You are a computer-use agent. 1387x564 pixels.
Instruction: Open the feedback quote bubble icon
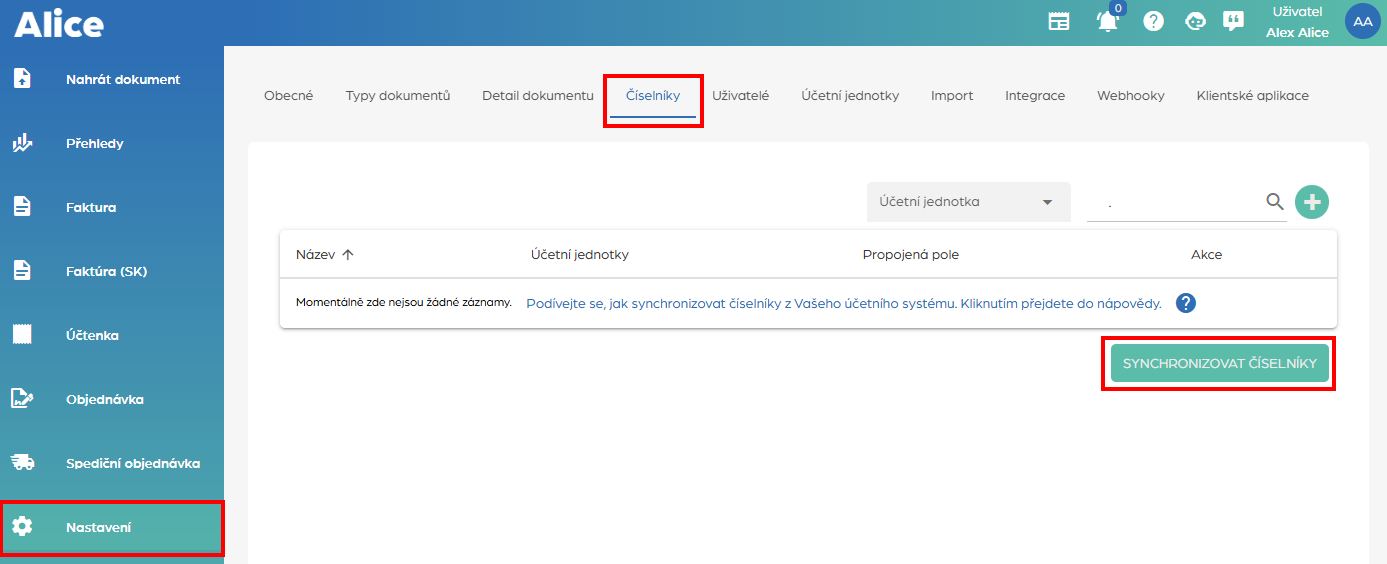click(x=1234, y=21)
